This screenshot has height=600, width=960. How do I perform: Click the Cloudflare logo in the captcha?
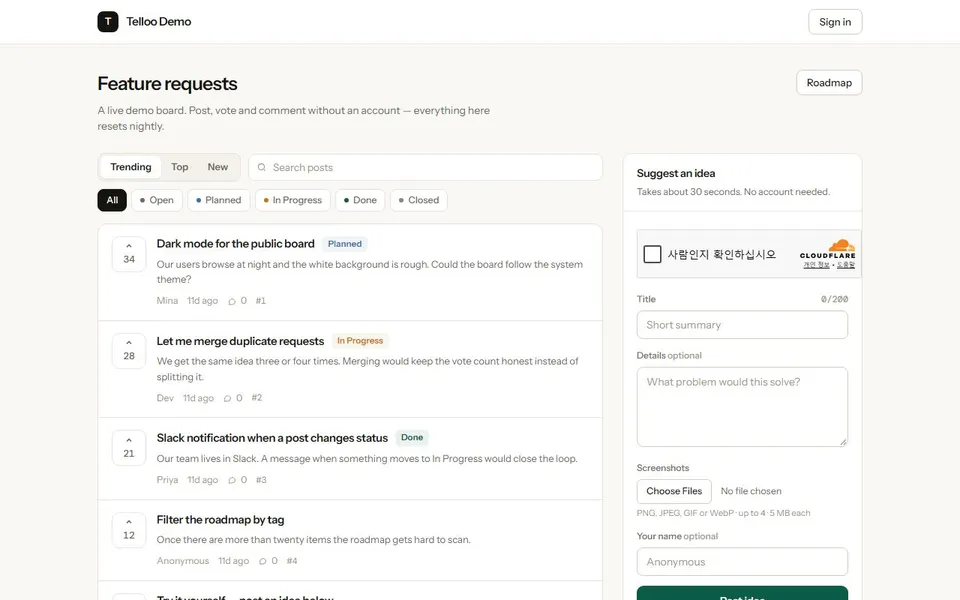point(828,248)
